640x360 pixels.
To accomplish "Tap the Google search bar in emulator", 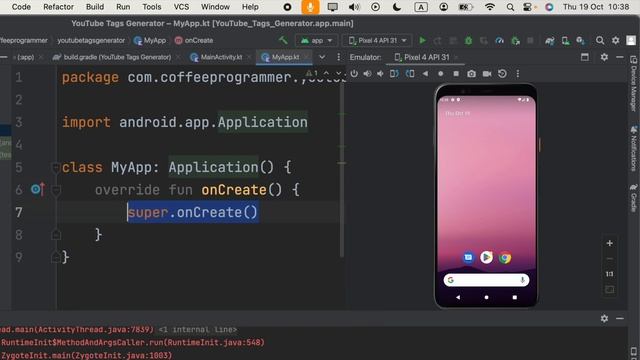I will point(486,280).
